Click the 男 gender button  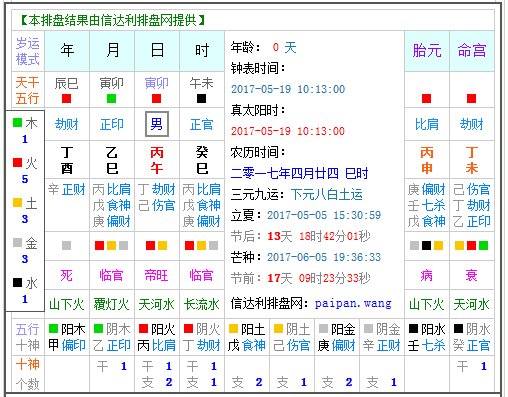[x=157, y=124]
